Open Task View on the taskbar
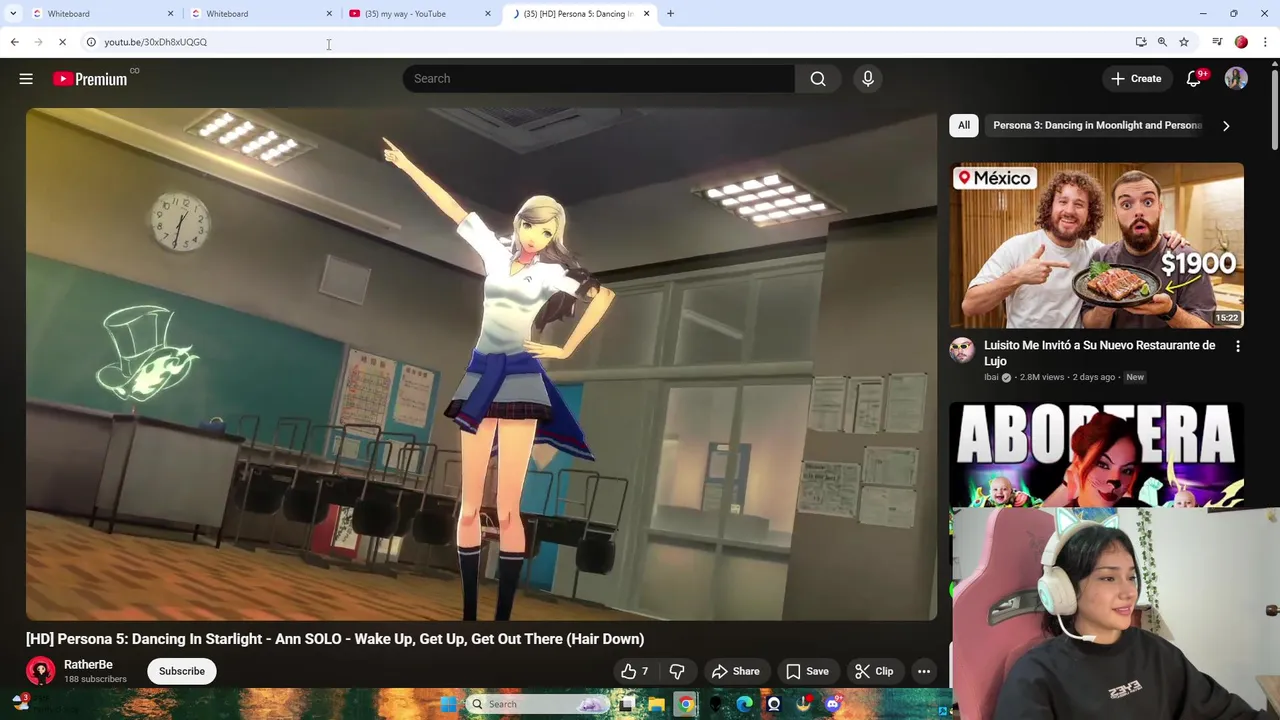The height and width of the screenshot is (720, 1280). 627,704
